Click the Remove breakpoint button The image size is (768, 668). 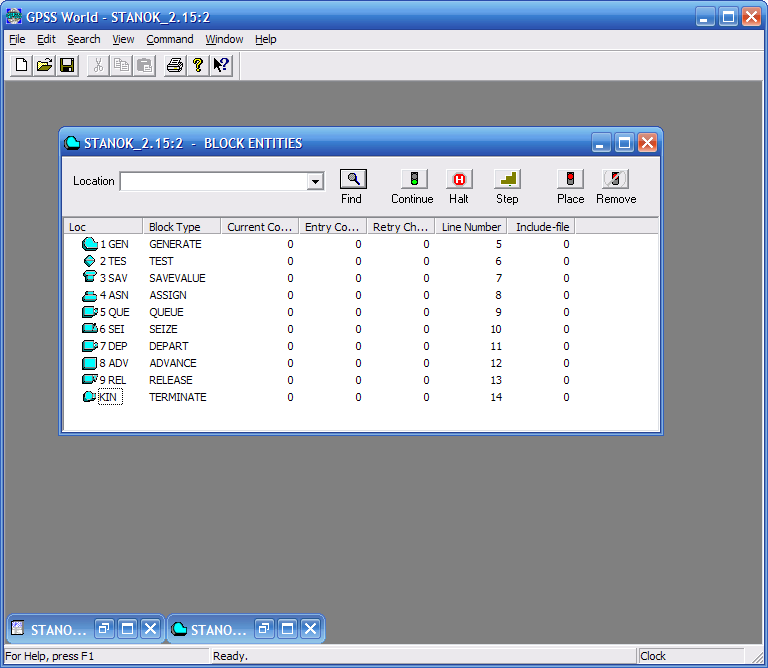[615, 179]
